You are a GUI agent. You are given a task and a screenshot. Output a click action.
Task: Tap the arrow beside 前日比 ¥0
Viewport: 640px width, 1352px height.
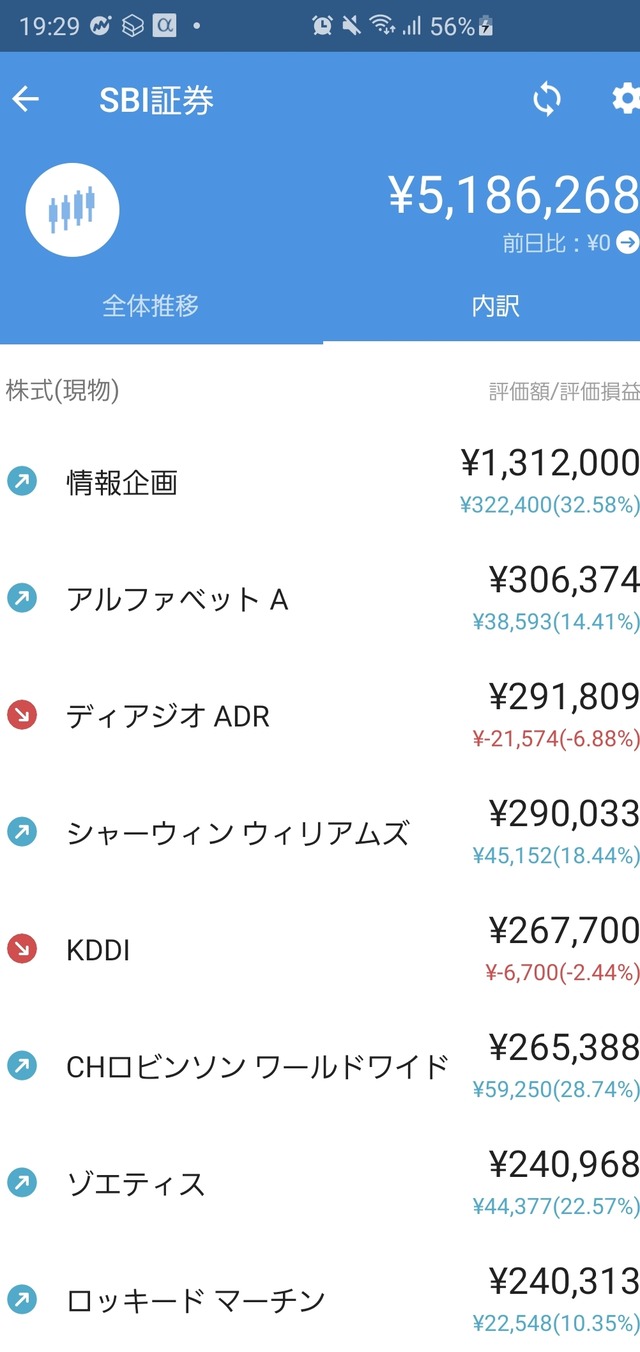tap(628, 242)
